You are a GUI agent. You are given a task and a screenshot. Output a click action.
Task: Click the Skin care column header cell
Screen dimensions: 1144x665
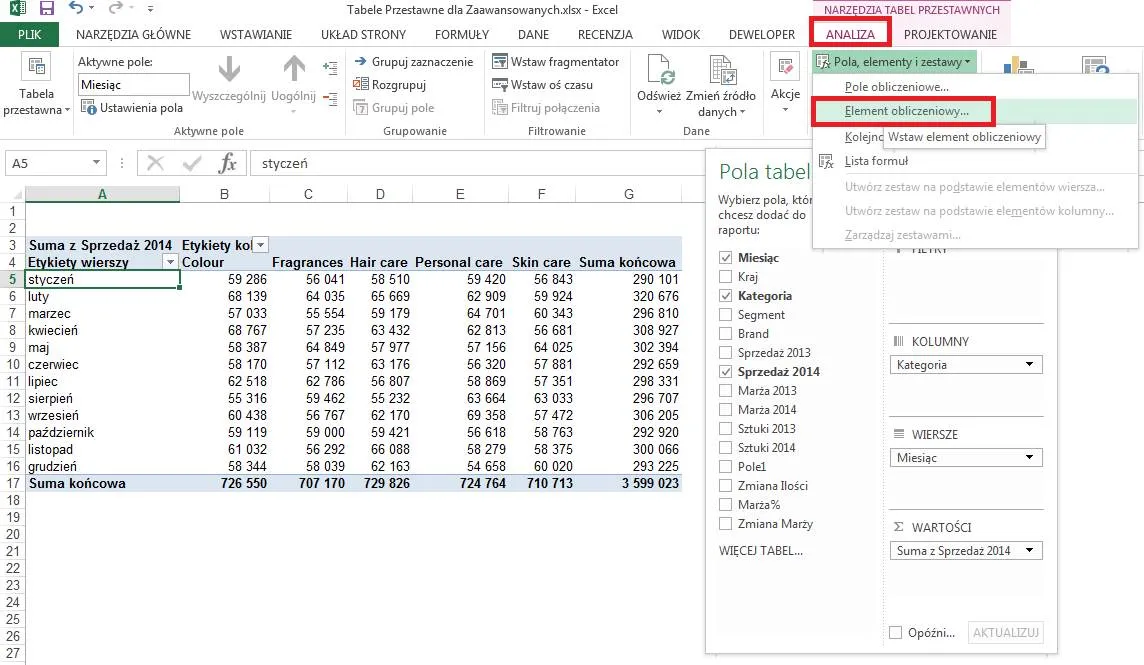[x=541, y=262]
